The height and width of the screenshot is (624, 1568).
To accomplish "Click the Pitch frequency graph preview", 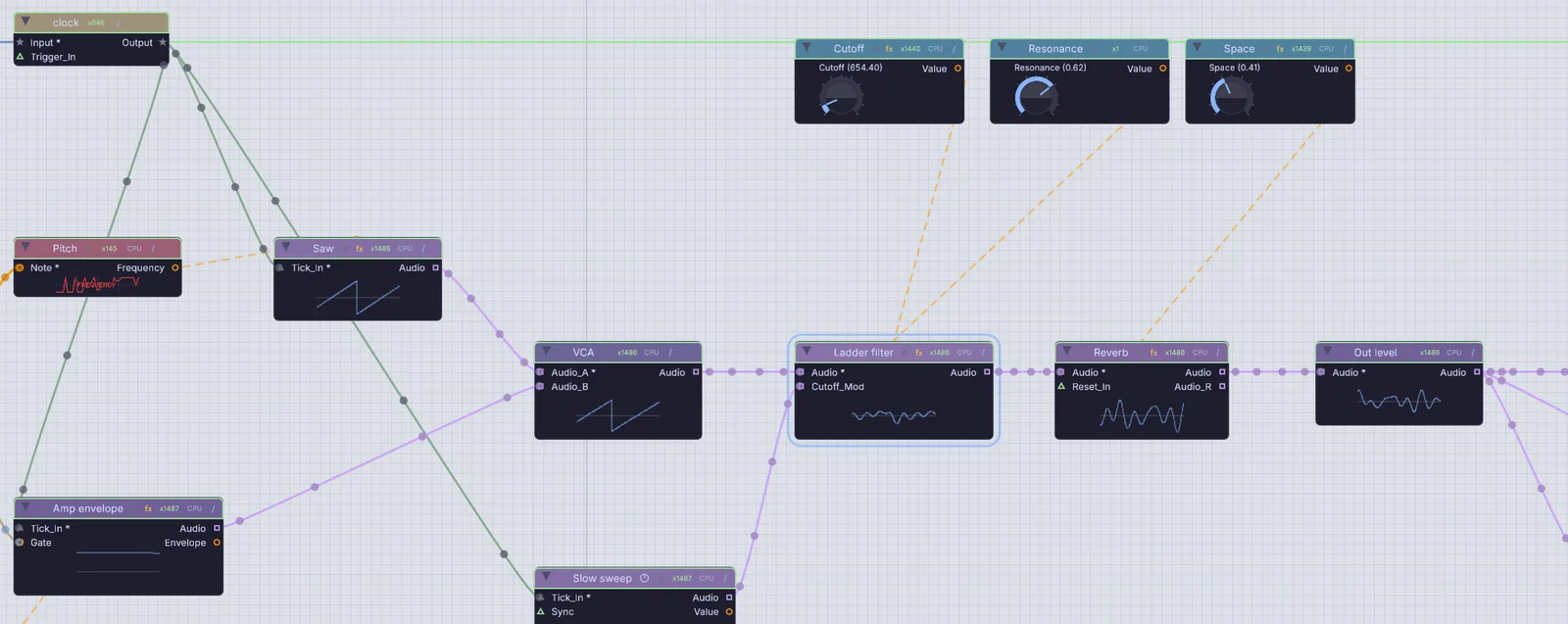I will pos(97,284).
